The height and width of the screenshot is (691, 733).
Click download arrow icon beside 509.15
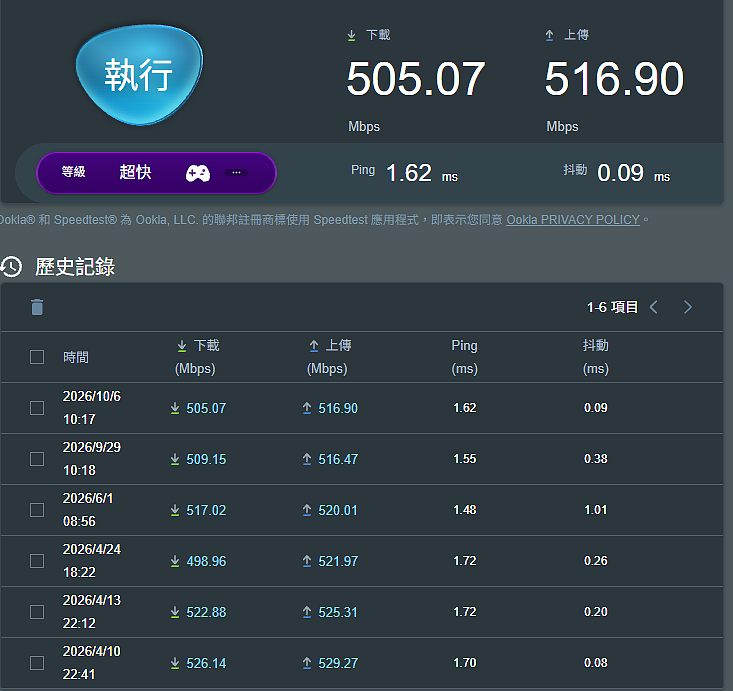[175, 459]
